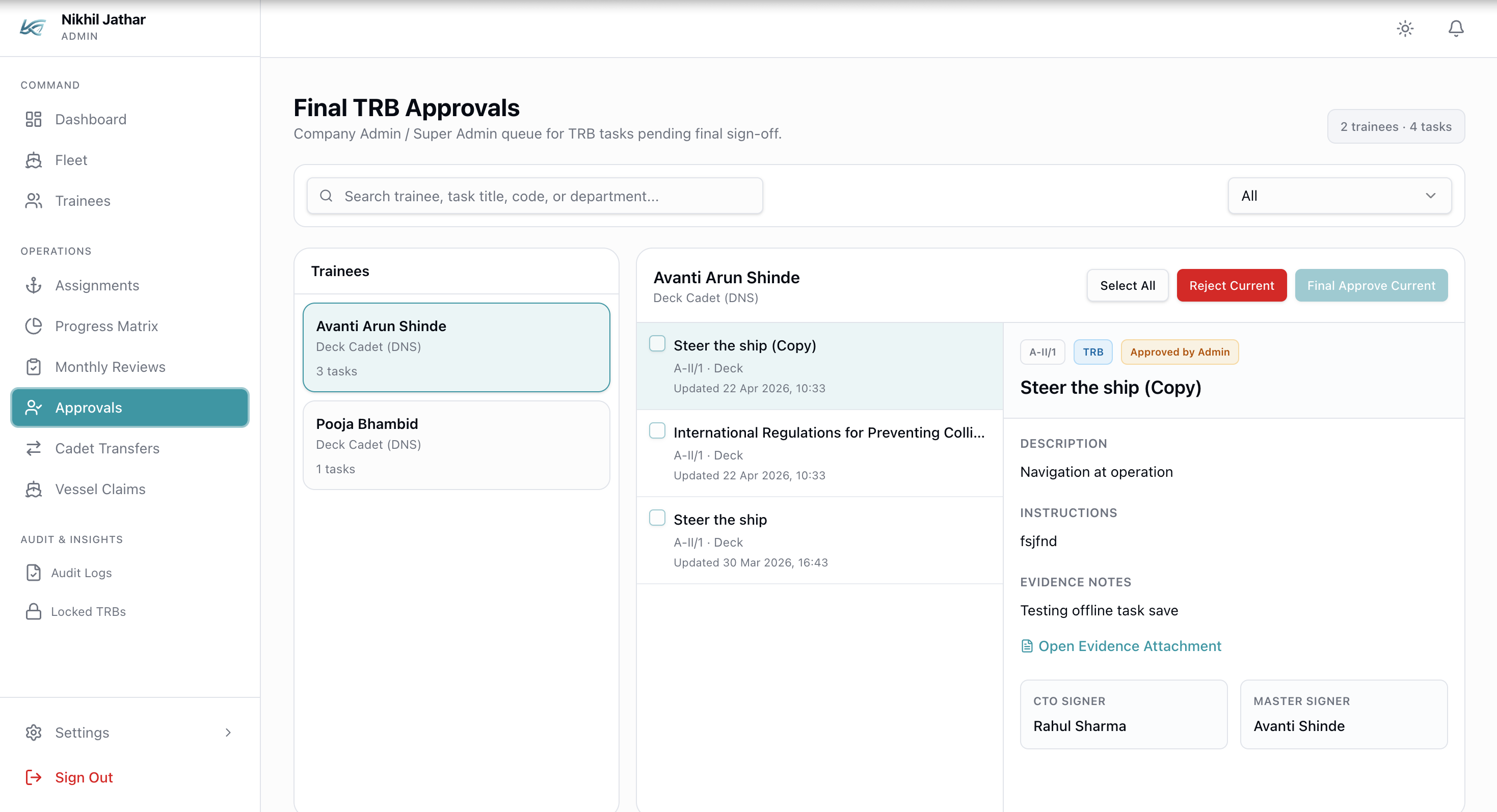Image resolution: width=1497 pixels, height=812 pixels.
Task: Click the Sign Out exit icon
Action: (x=34, y=777)
